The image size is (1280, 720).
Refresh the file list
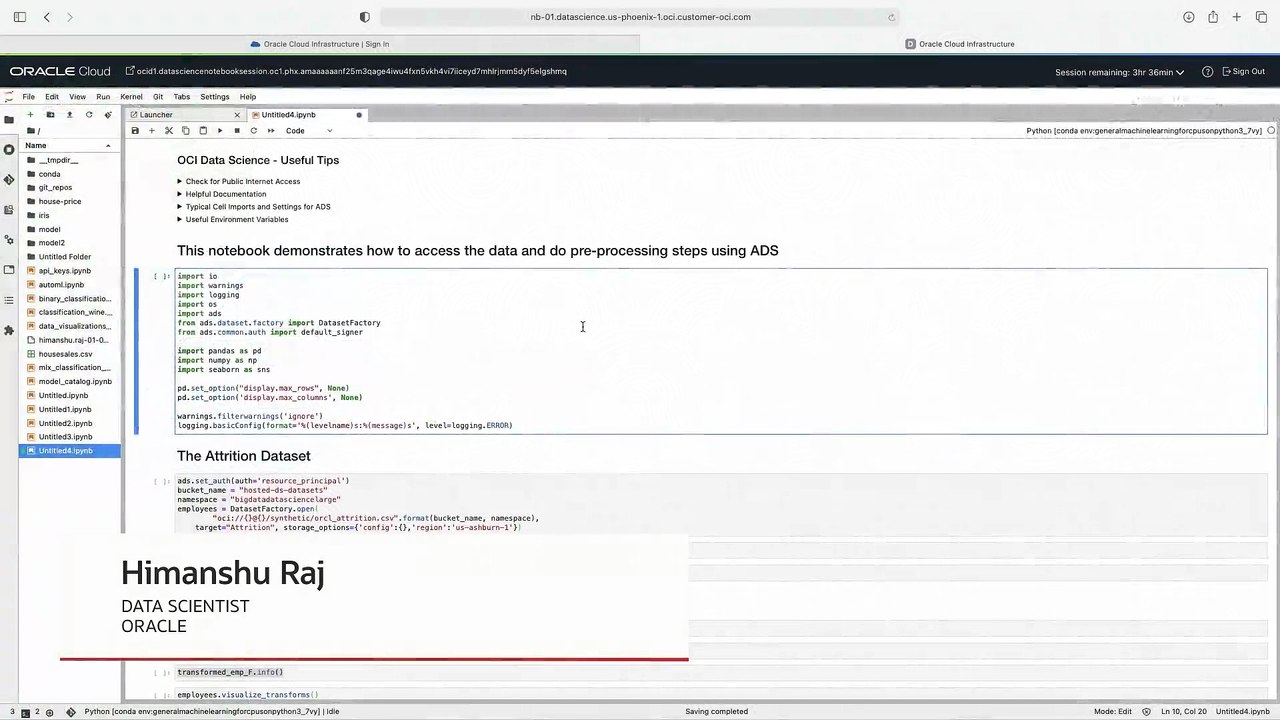point(89,115)
